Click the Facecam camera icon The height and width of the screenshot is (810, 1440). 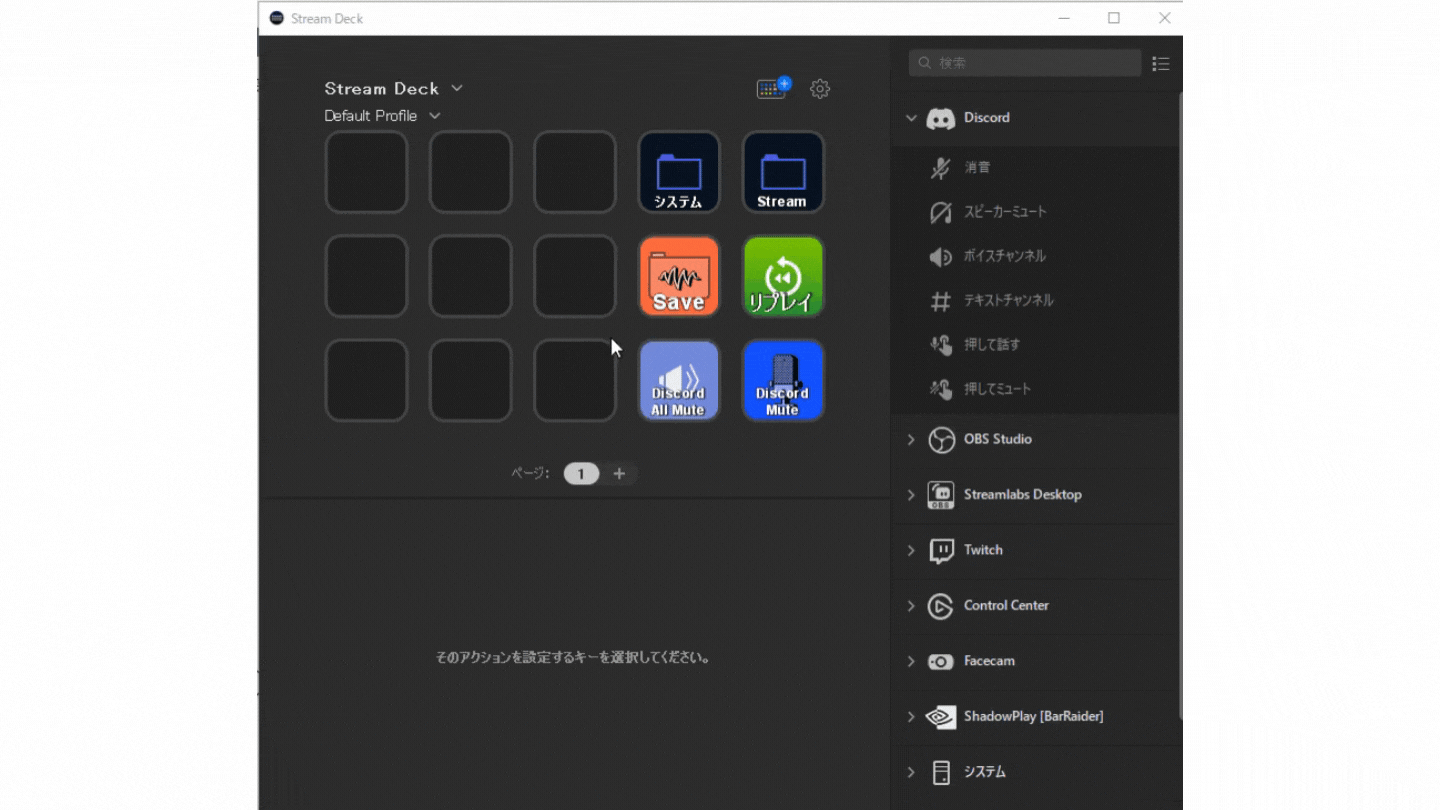(x=941, y=662)
